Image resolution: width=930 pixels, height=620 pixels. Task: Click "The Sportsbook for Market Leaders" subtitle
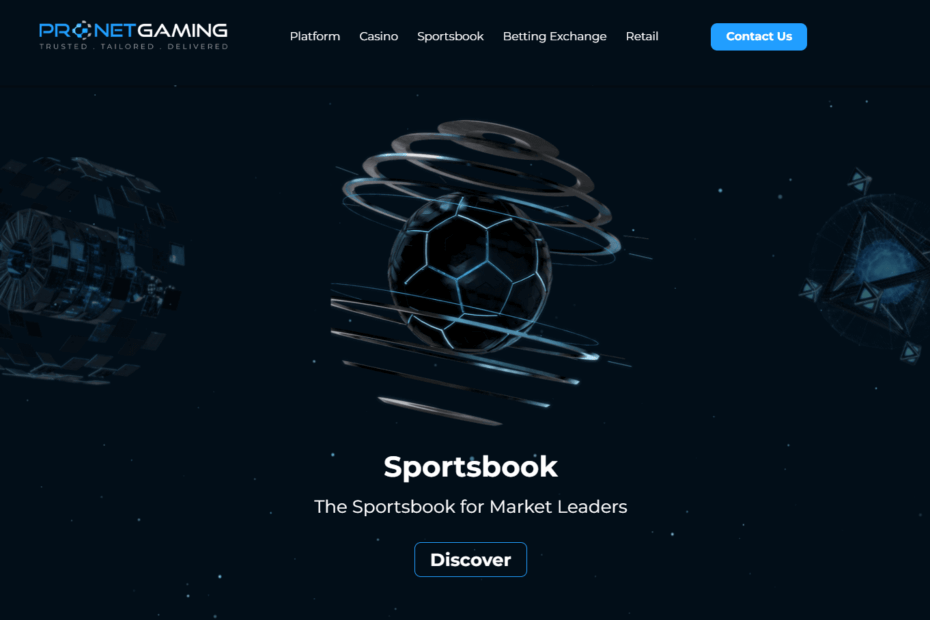click(470, 507)
